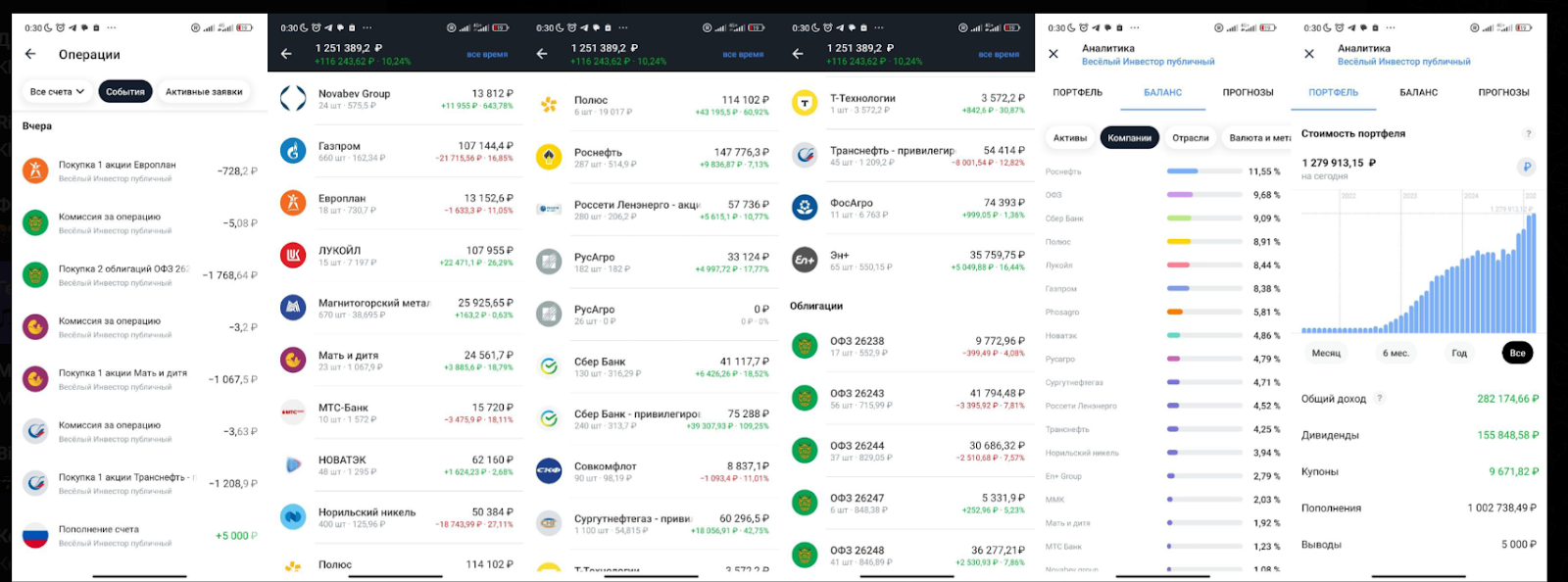Set the chart period to 6 мес.
The width and height of the screenshot is (1568, 582).
1396,353
